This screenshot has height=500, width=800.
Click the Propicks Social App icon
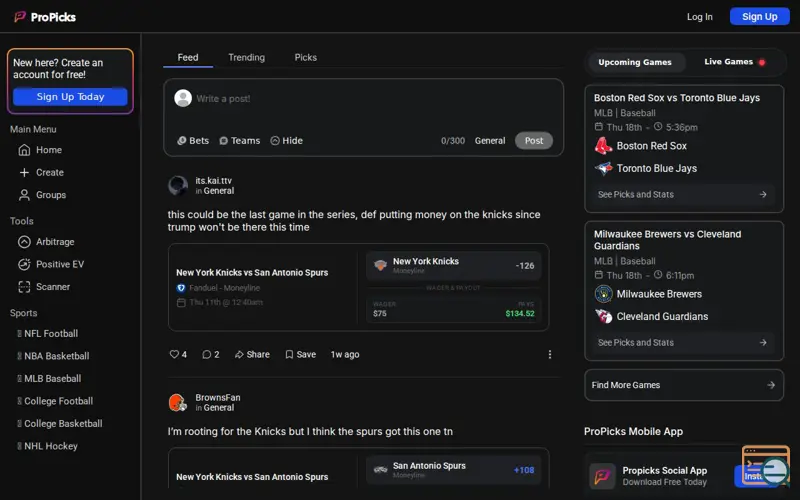coord(603,476)
